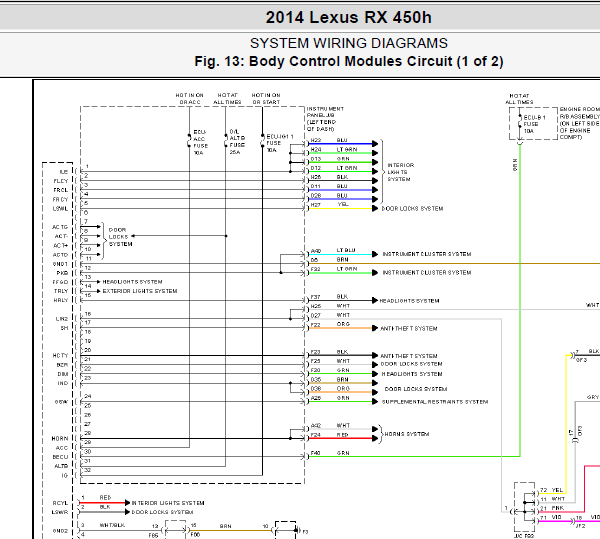
Task: Click the A40 LT BLU wire label
Action: coord(333,250)
